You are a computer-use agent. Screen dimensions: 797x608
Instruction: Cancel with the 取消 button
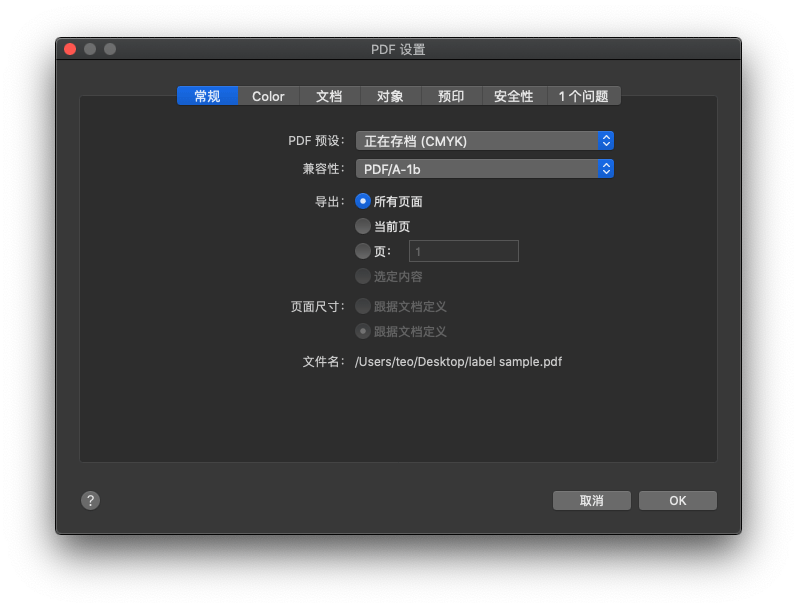click(592, 501)
